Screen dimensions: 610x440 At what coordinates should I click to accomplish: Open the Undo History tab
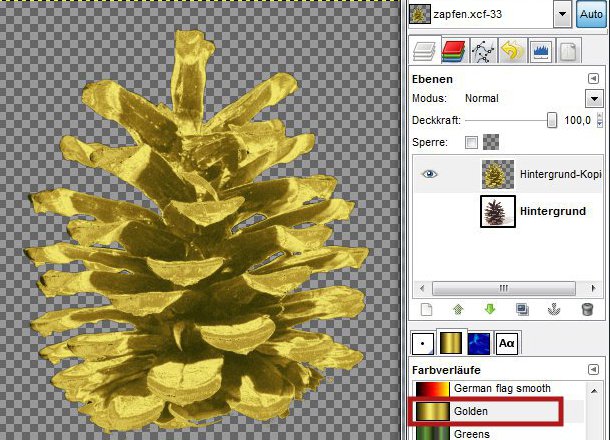(x=512, y=51)
